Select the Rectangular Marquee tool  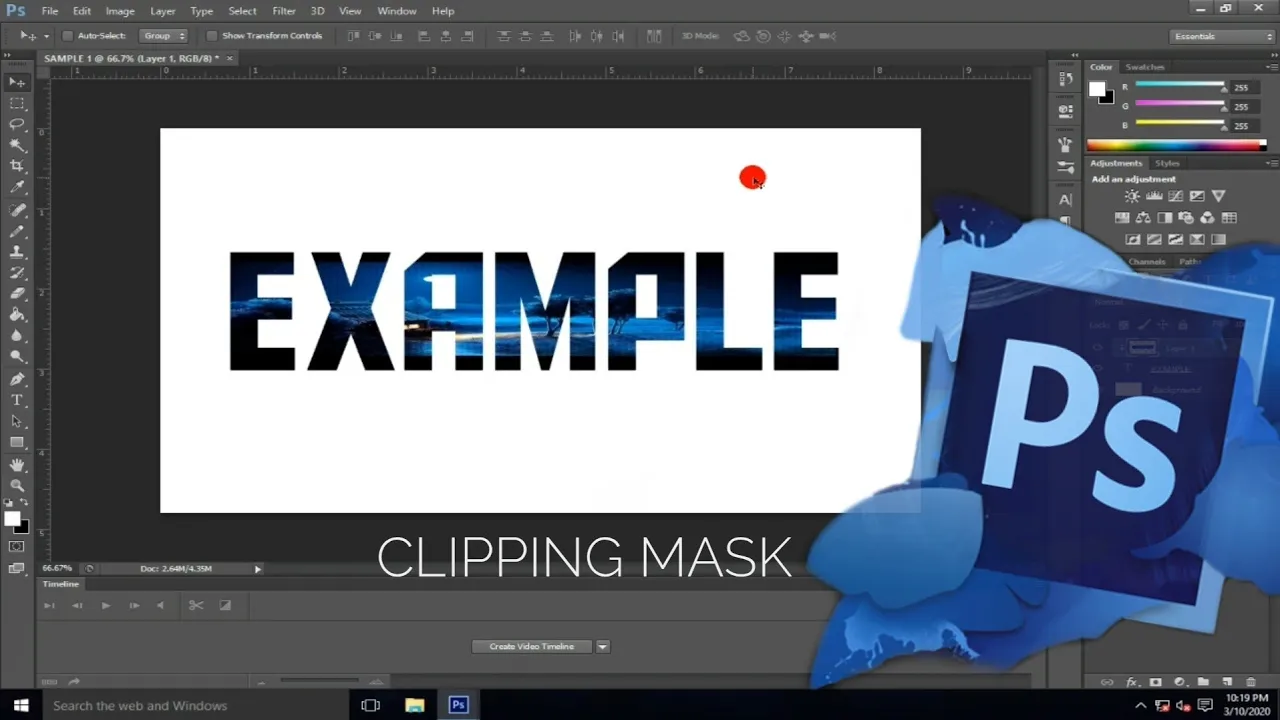(x=17, y=103)
